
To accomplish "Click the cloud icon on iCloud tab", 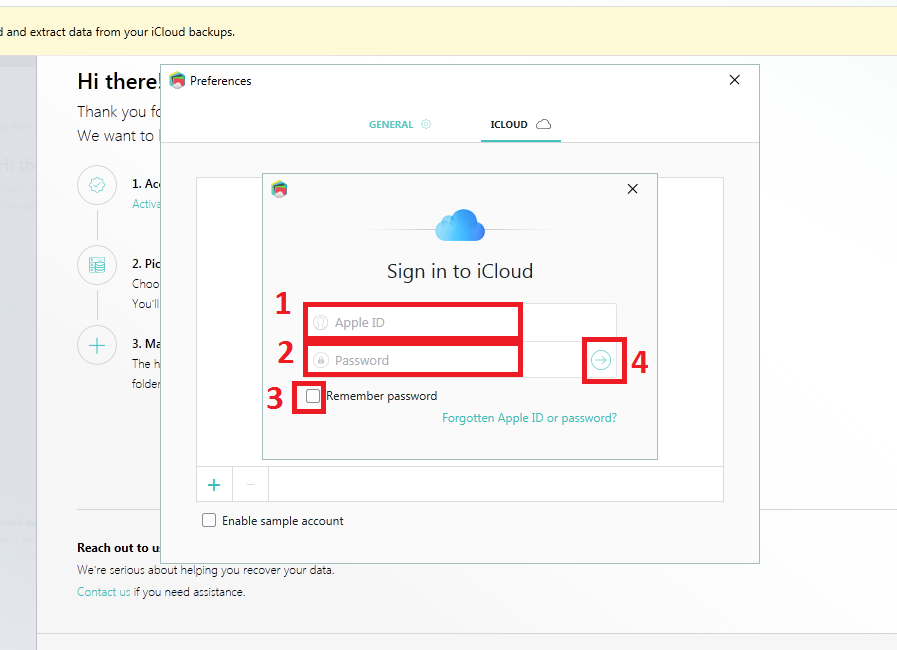I will coord(543,124).
